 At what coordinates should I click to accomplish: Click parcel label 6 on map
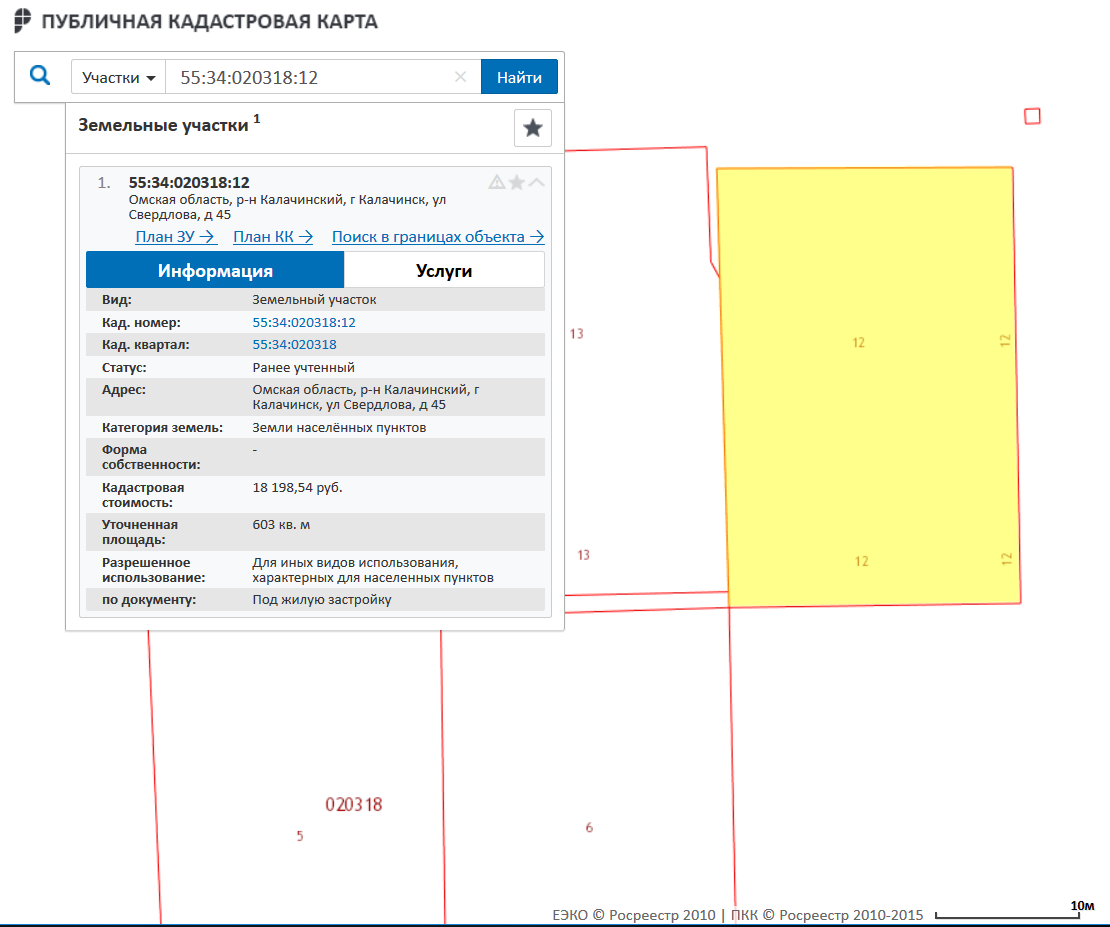click(589, 827)
